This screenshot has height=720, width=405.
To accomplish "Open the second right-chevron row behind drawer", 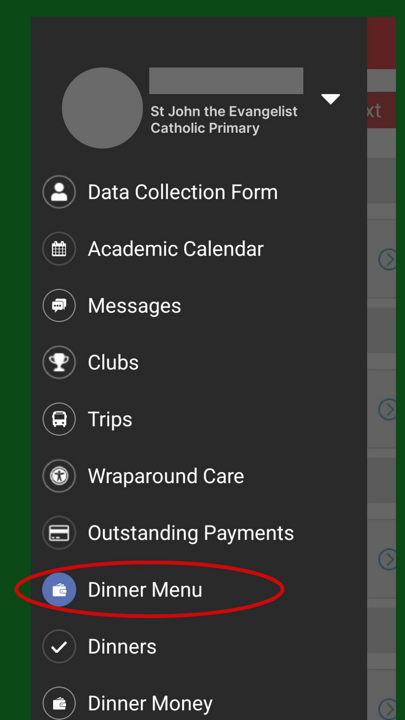I will (388, 410).
